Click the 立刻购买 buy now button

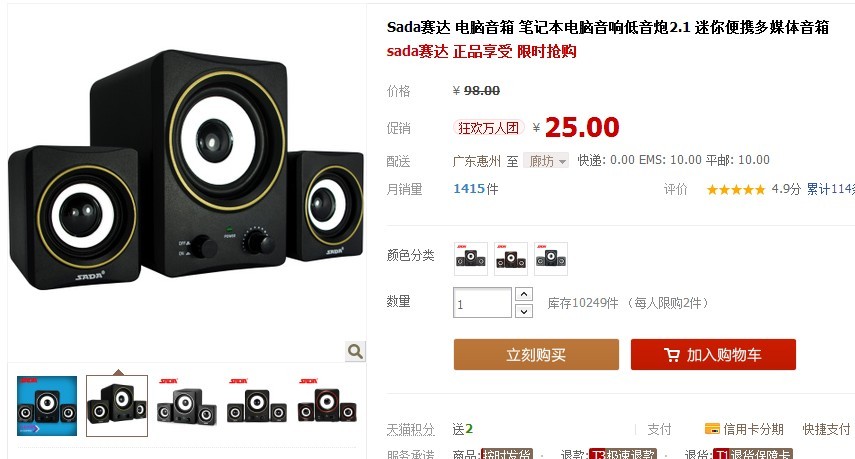[x=536, y=354]
